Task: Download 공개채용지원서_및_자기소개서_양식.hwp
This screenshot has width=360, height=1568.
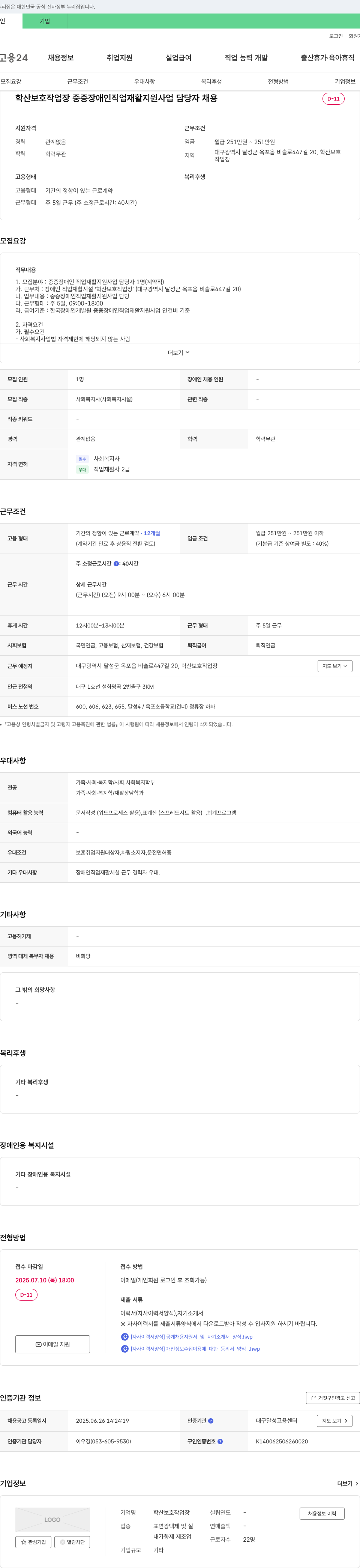Action: (192, 1337)
